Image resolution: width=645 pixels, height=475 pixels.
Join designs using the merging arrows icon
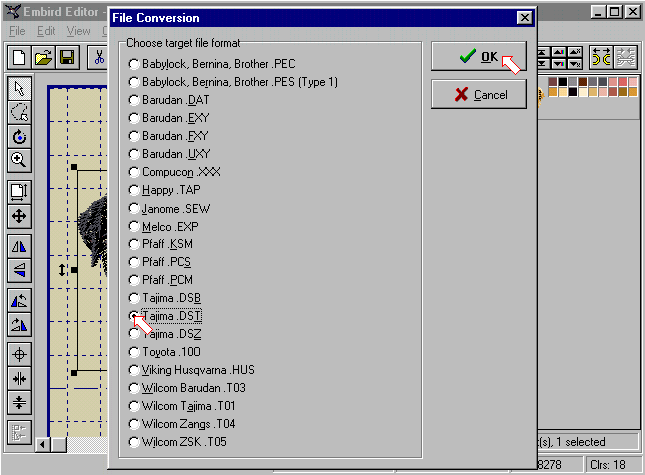pyautogui.click(x=625, y=57)
